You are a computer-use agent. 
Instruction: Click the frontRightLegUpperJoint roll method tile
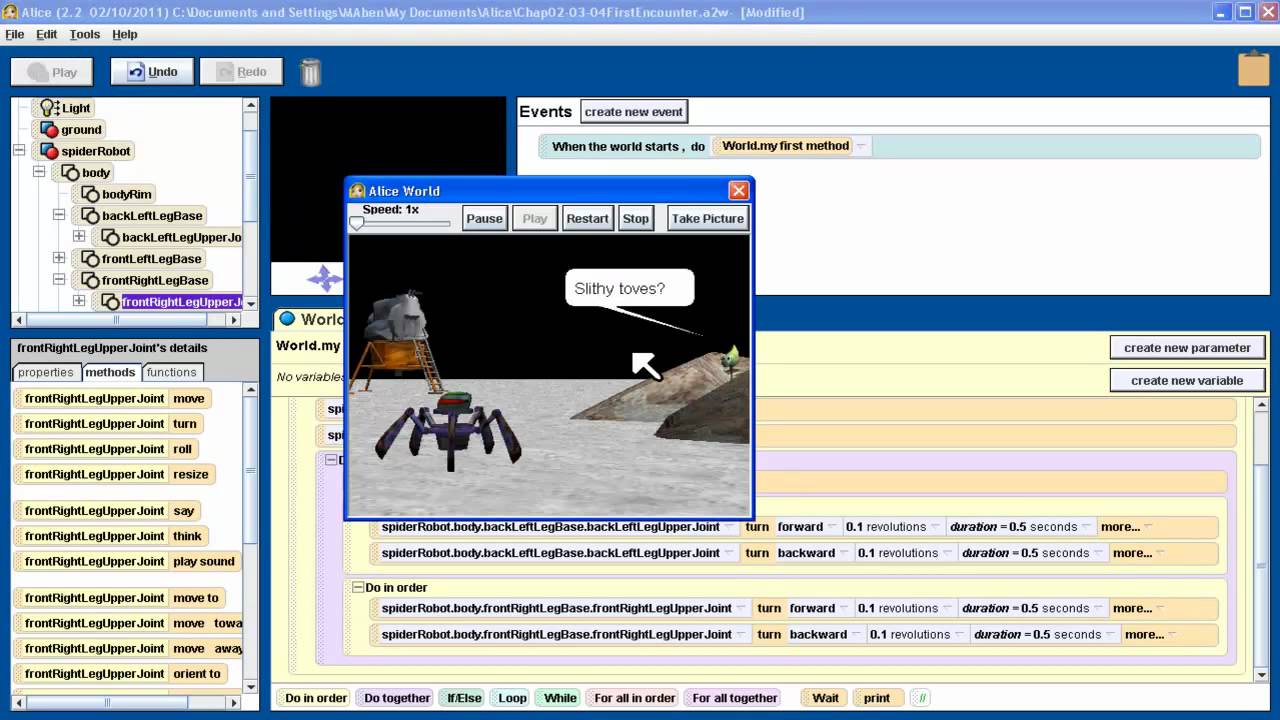[x=108, y=449]
